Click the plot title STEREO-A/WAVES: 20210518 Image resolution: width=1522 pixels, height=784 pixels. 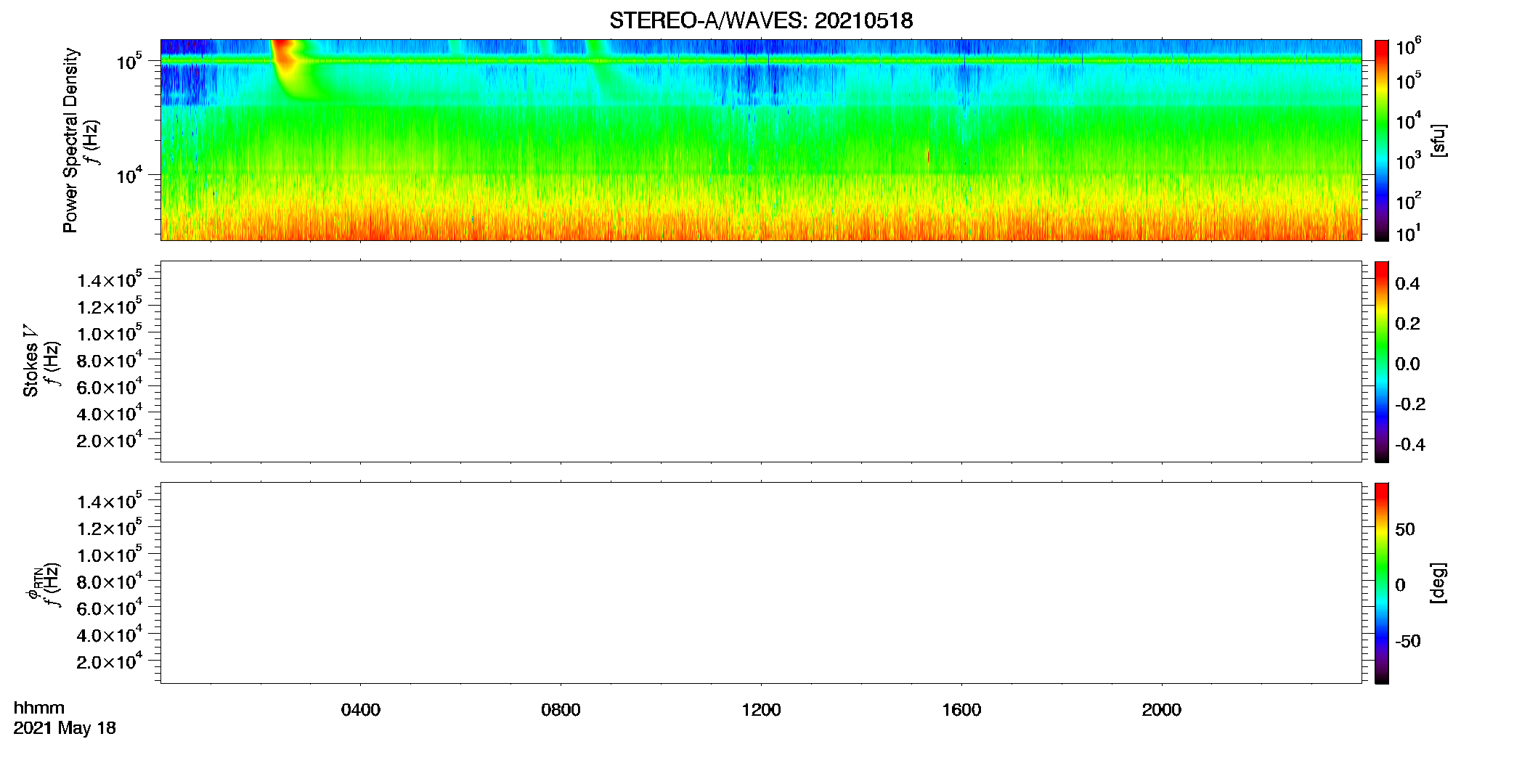[761, 20]
